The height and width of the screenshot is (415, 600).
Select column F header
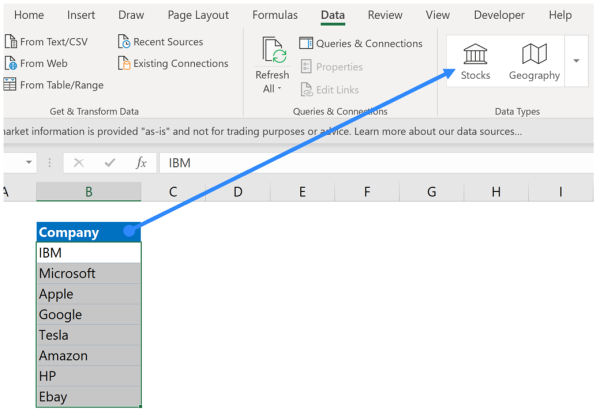(367, 191)
